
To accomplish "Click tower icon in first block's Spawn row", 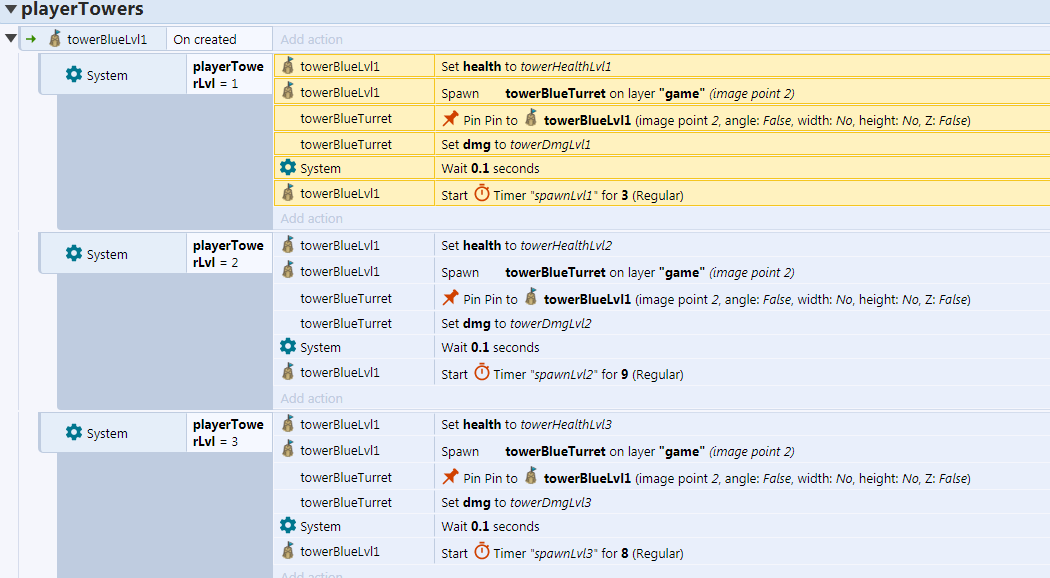I will tap(288, 91).
